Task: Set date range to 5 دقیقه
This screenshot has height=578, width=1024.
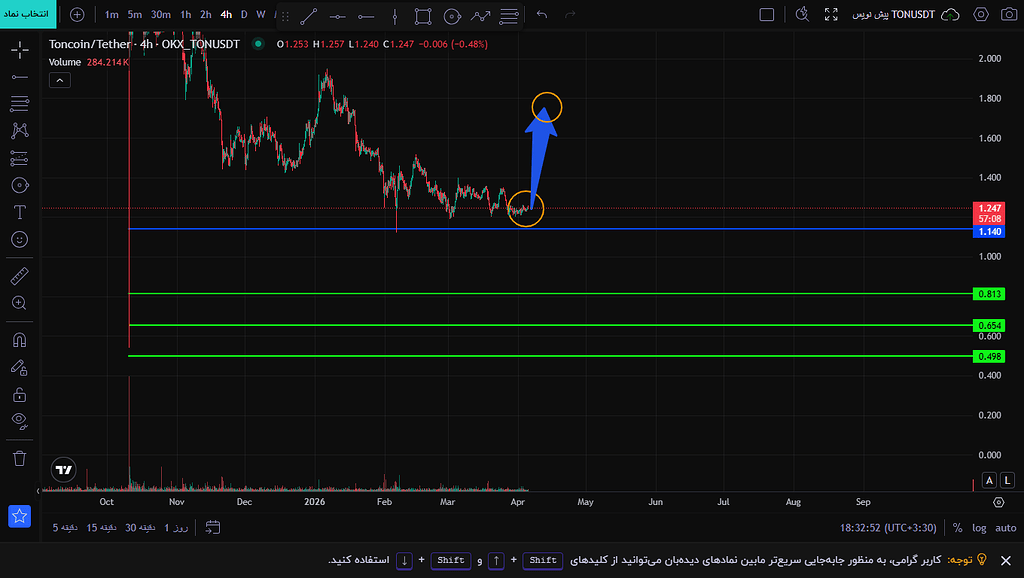Action: coord(65,528)
